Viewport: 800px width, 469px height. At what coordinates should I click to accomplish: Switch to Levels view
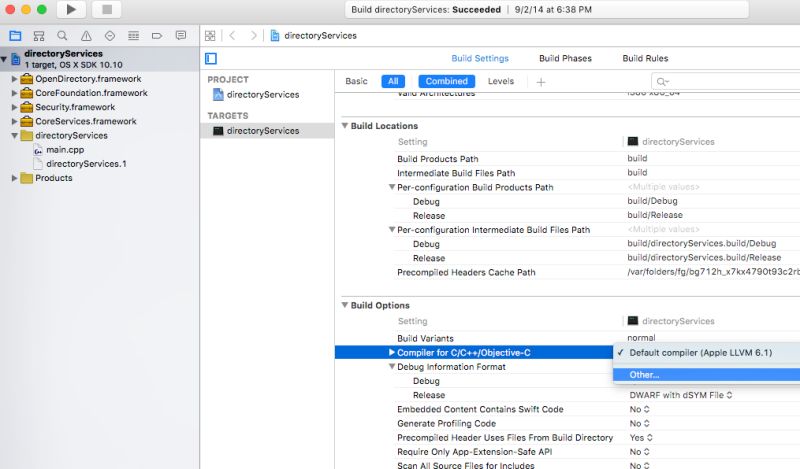501,81
